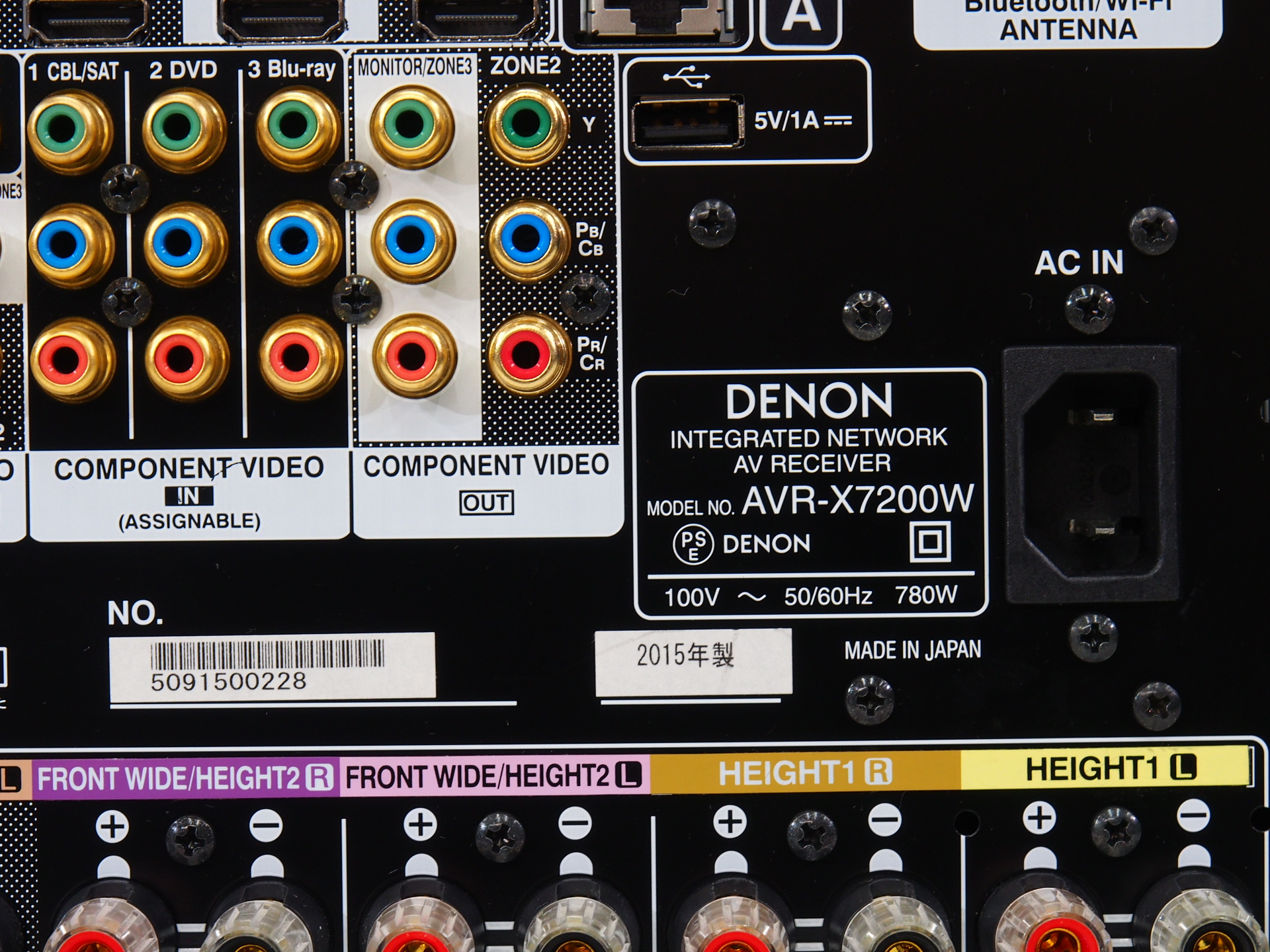The width and height of the screenshot is (1270, 952).
Task: Click the 'PR/CR' label
Action: 591,354
